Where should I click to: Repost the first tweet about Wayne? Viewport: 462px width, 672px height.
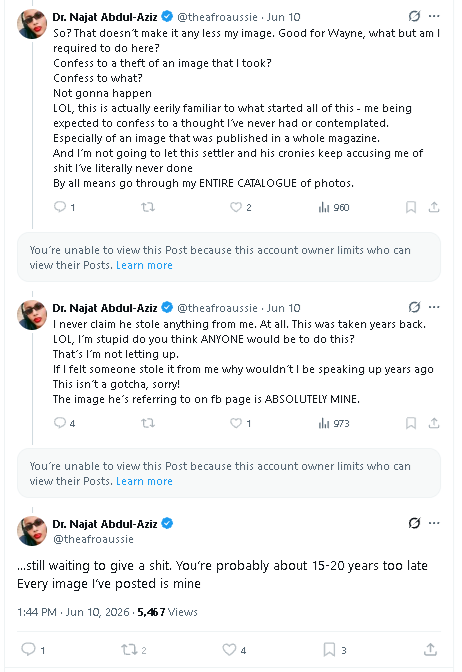click(148, 207)
